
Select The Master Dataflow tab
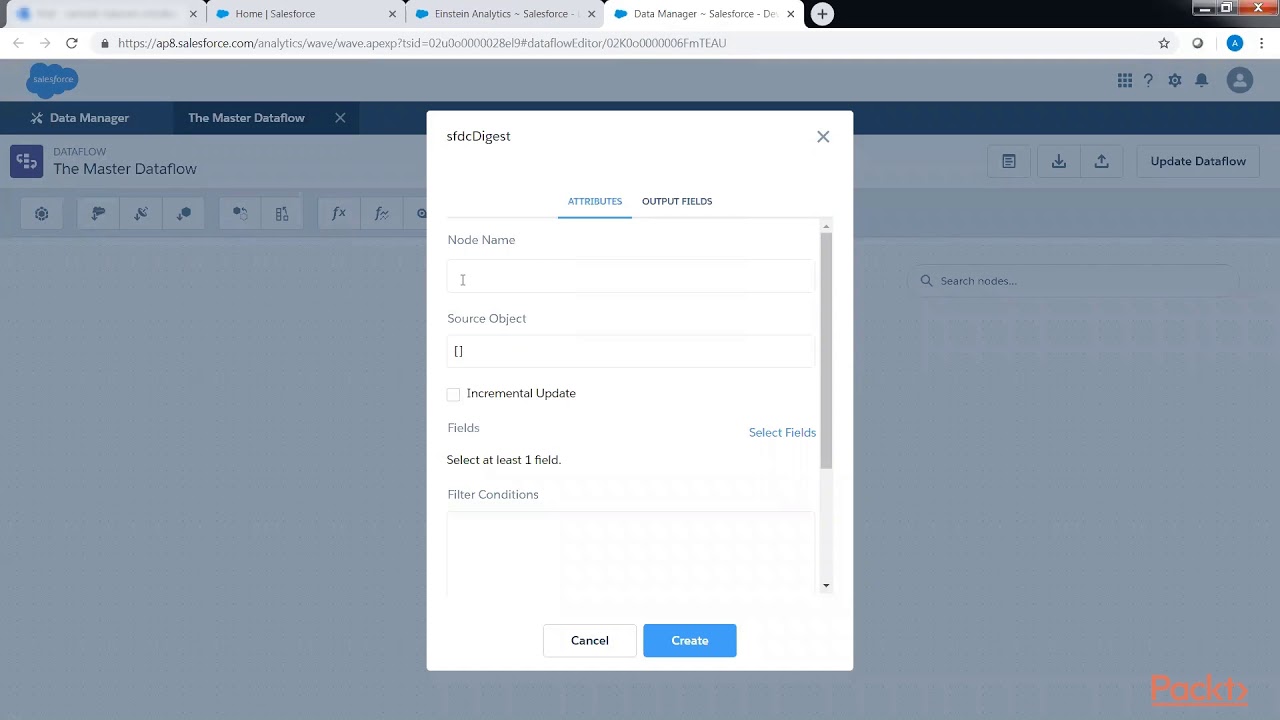[246, 118]
